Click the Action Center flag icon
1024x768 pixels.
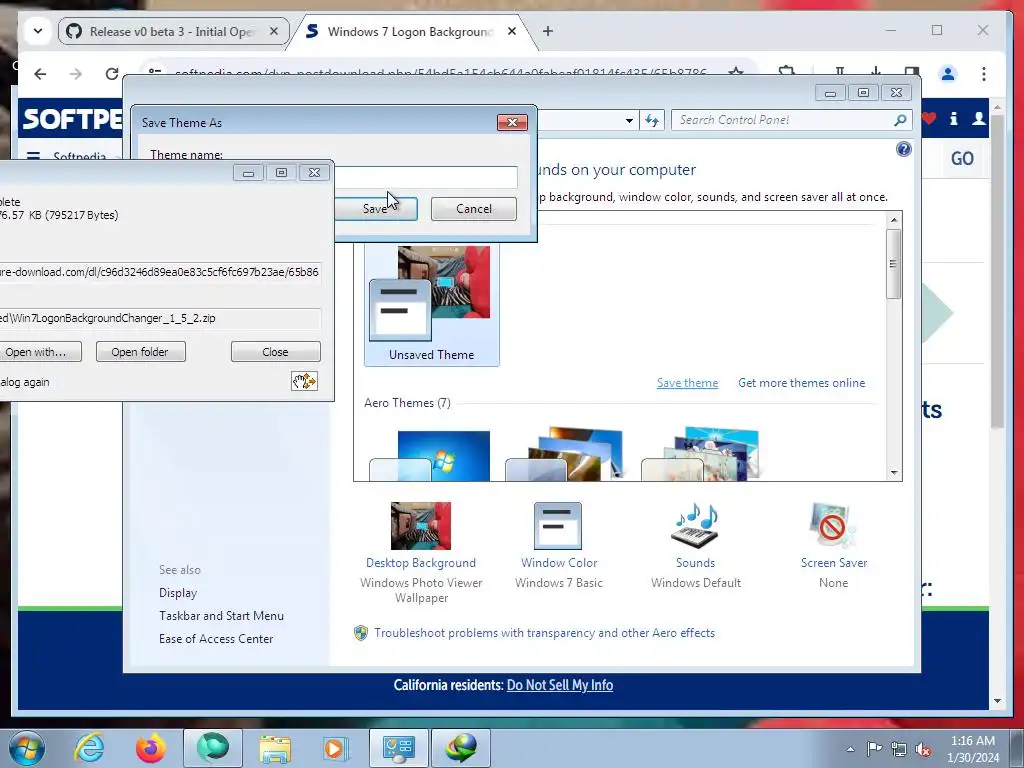[874, 749]
